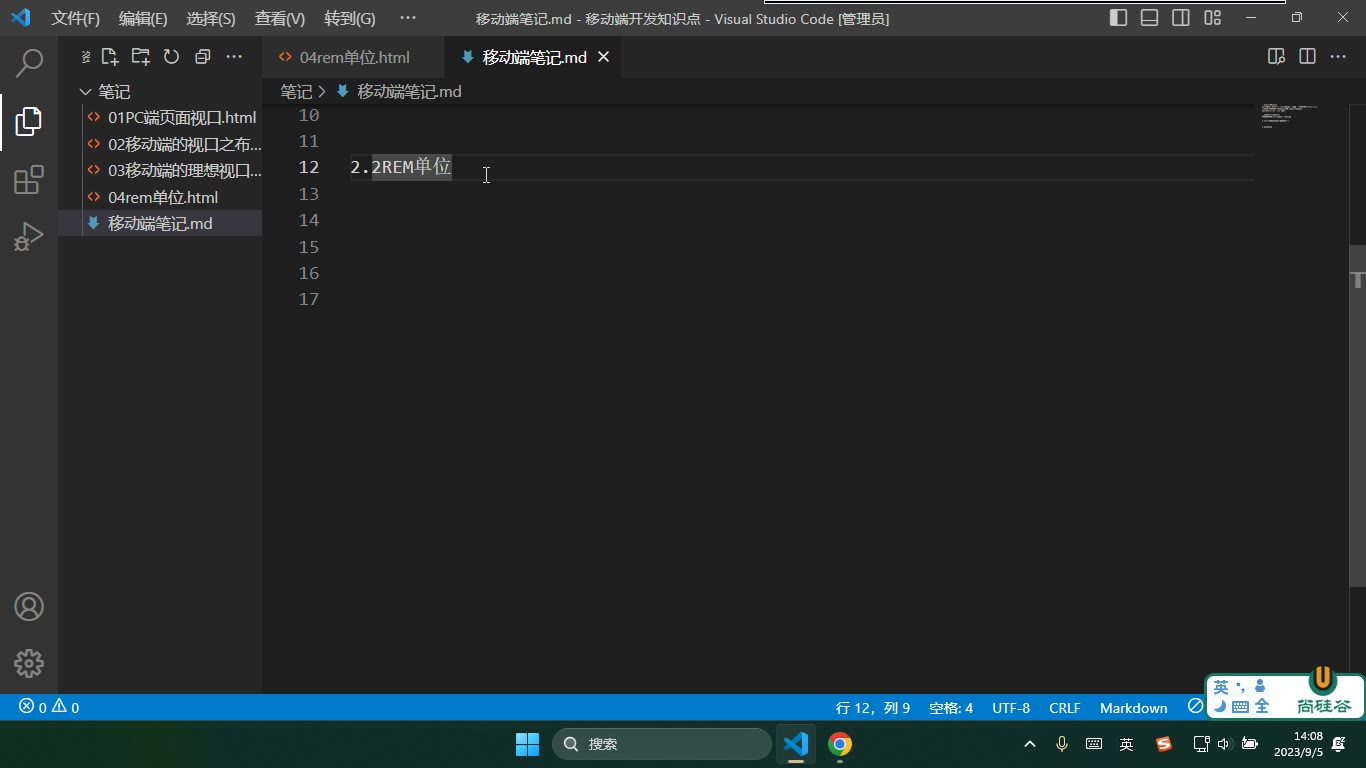Open the 文件(F) menu

[x=76, y=18]
